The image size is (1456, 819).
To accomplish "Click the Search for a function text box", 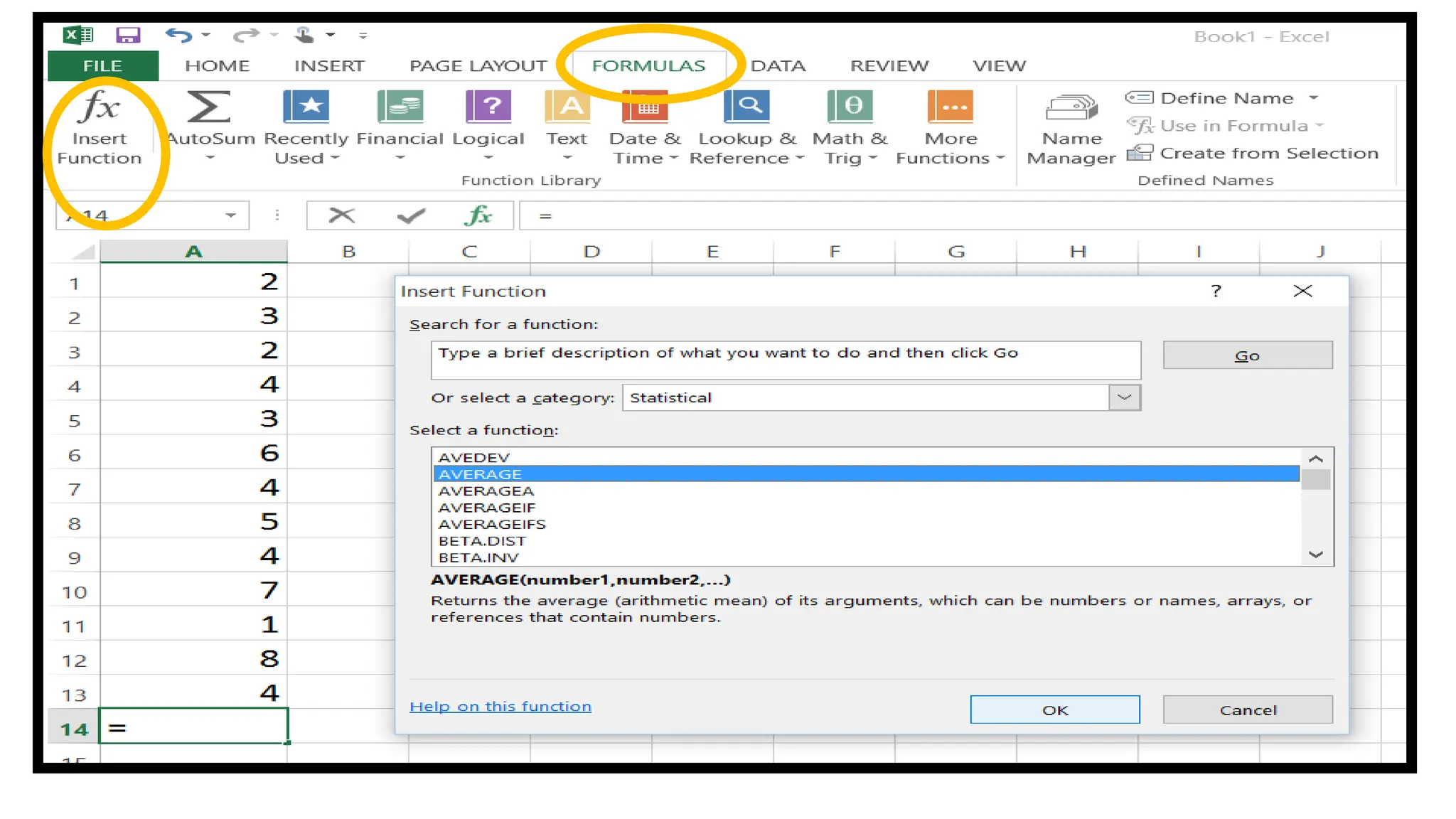I will pyautogui.click(x=785, y=360).
